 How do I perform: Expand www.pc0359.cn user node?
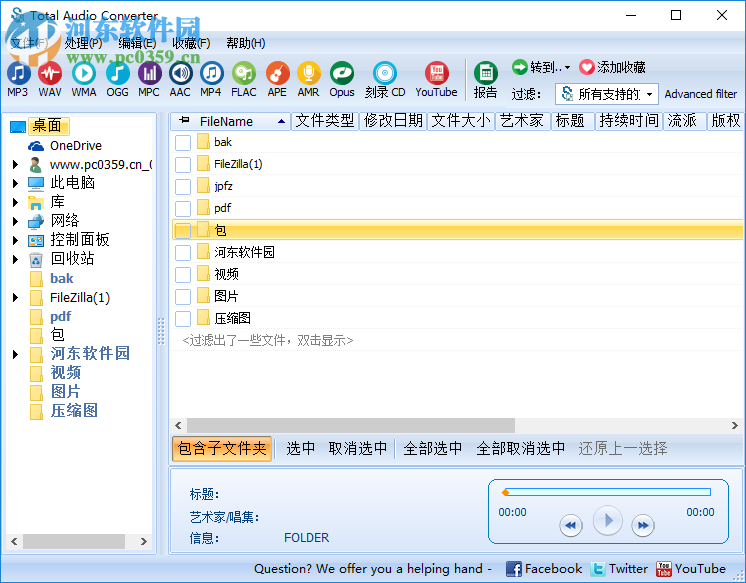tap(15, 165)
